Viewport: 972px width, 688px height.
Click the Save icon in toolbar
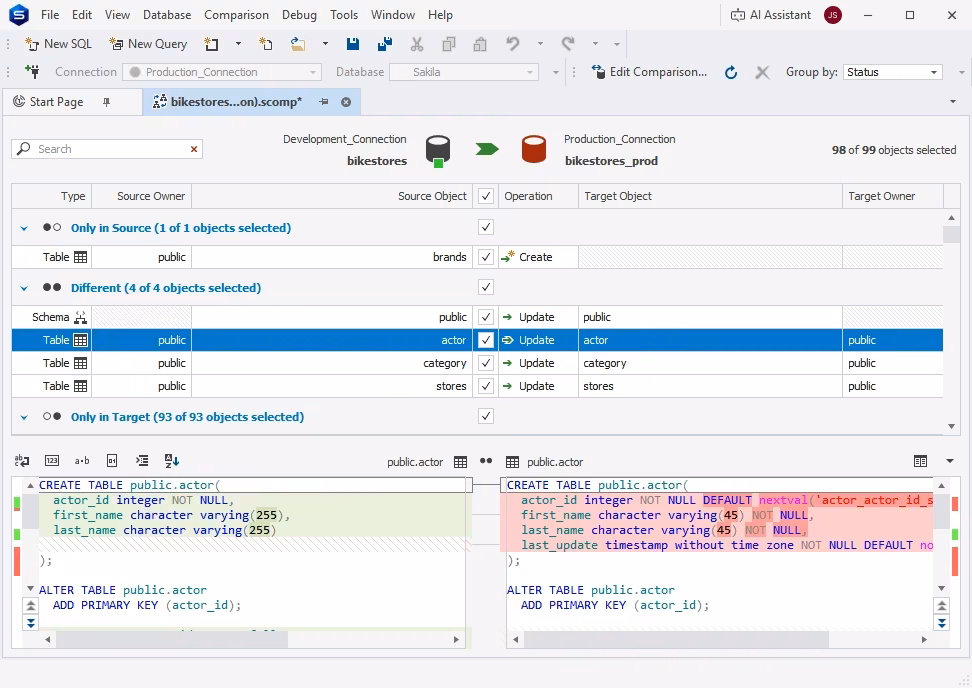(x=353, y=44)
